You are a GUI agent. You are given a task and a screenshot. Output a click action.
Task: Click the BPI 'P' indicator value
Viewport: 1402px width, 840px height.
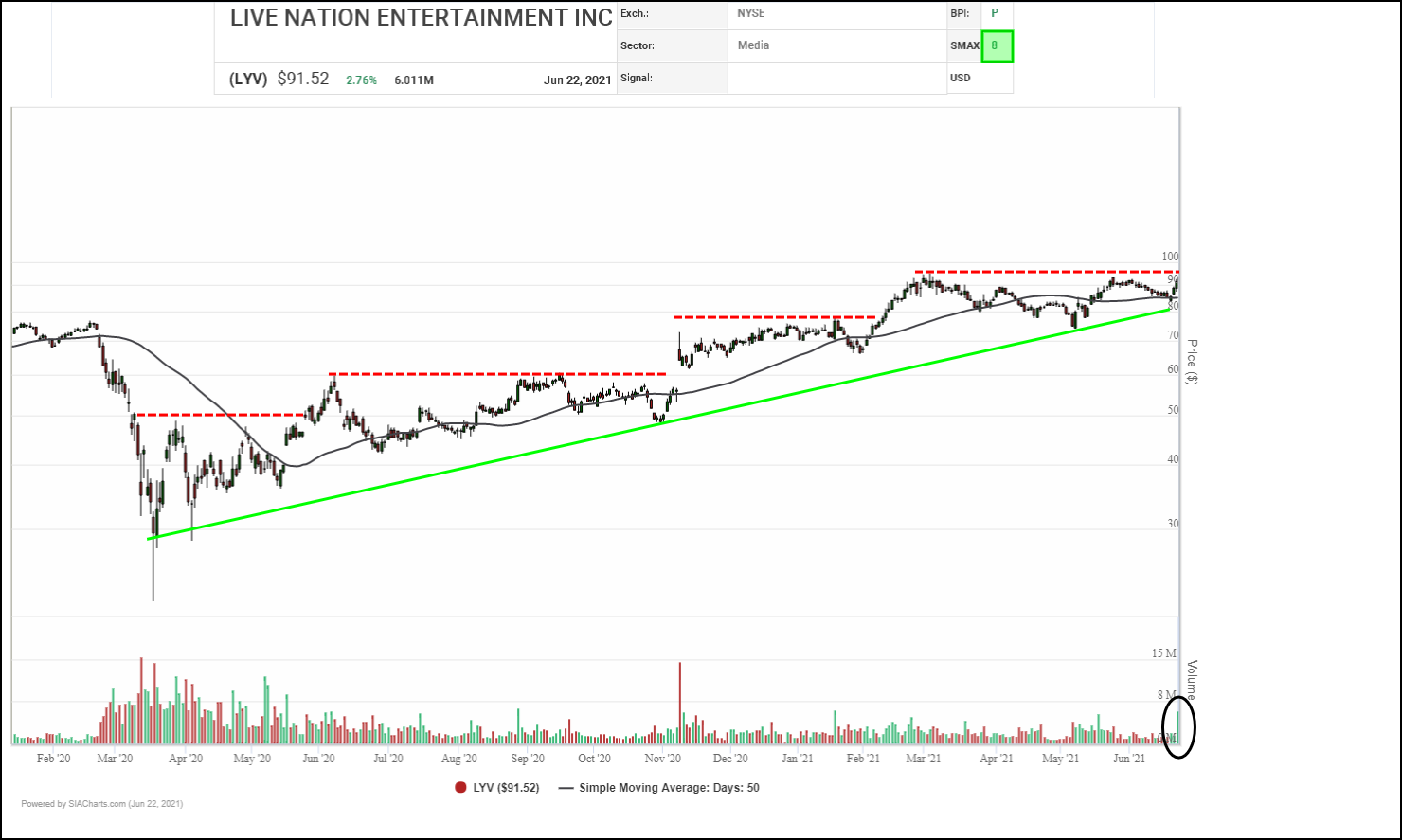pyautogui.click(x=995, y=13)
